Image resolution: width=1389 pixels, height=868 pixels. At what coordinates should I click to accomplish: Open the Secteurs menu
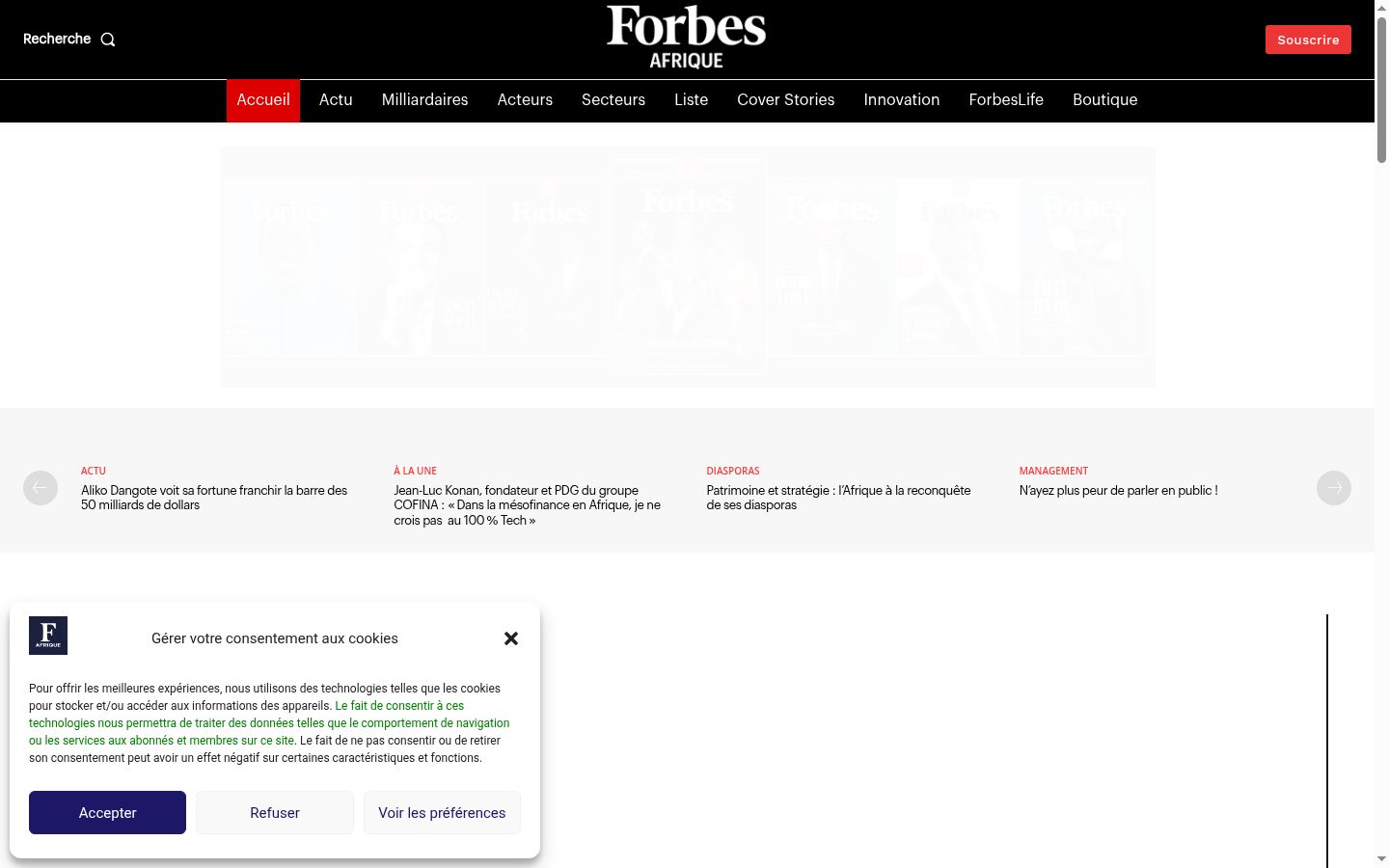click(613, 100)
